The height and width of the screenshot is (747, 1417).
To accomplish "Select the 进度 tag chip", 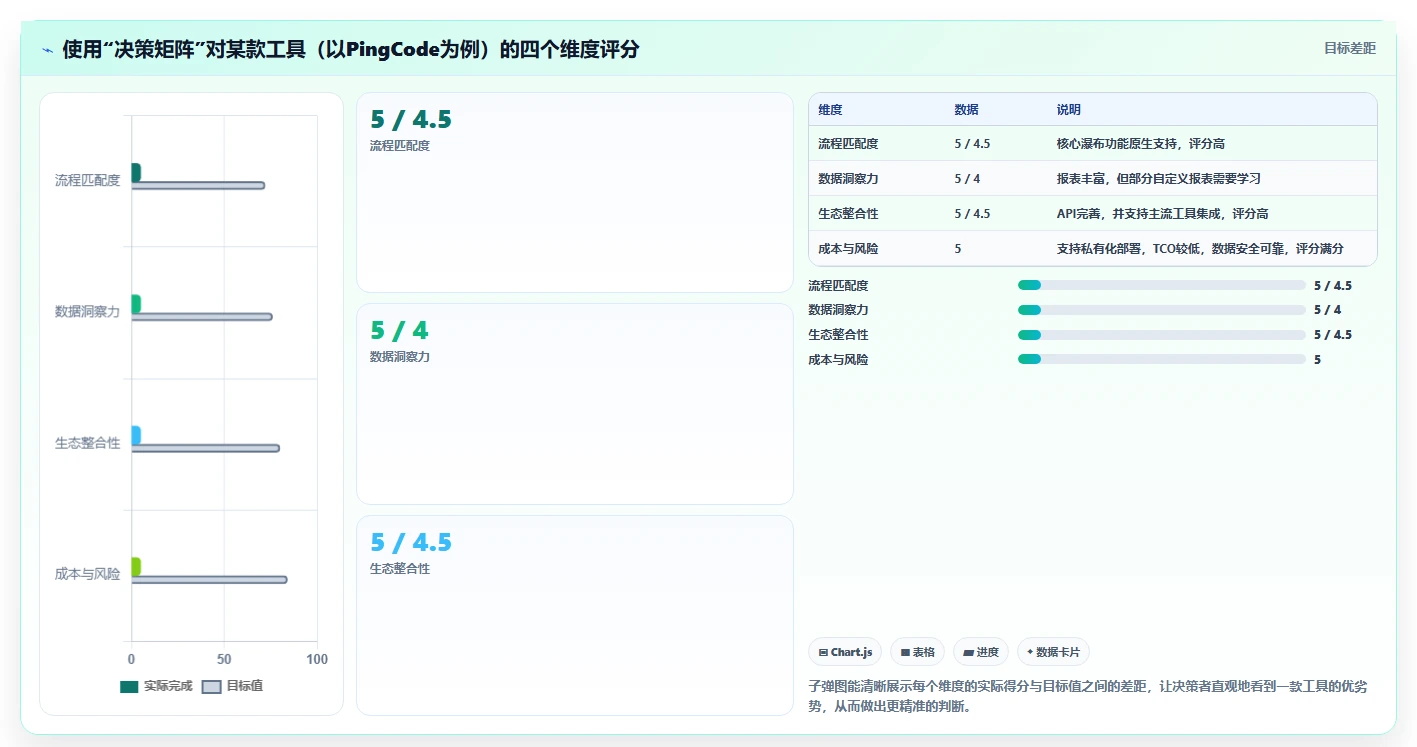I will pos(981,652).
